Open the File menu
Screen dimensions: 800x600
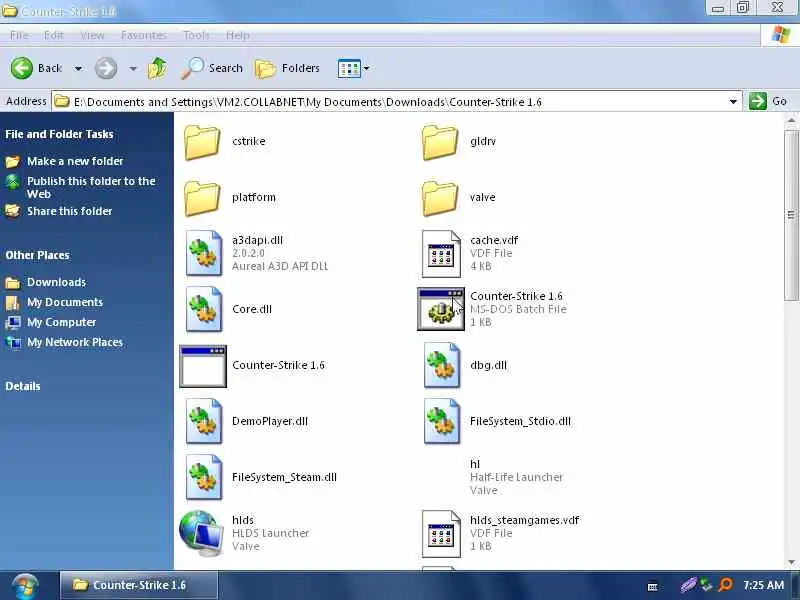click(x=19, y=35)
